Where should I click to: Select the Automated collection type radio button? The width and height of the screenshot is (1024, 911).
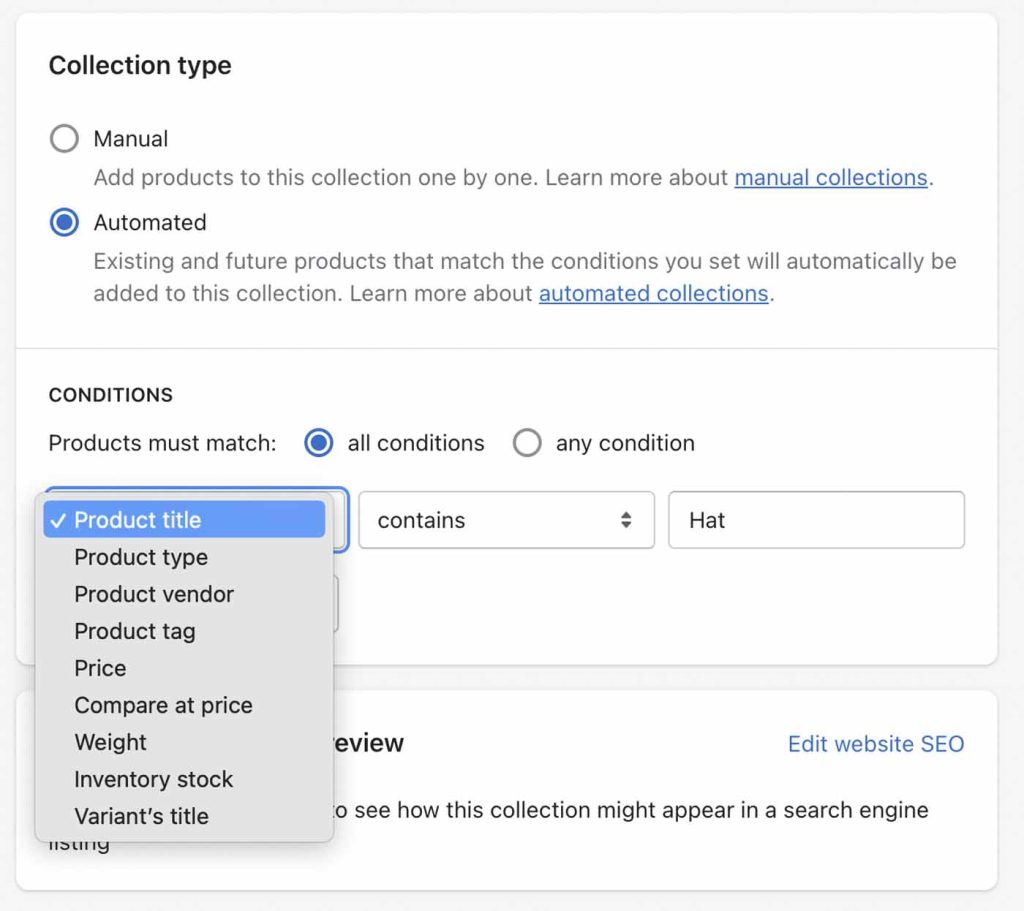[x=64, y=223]
